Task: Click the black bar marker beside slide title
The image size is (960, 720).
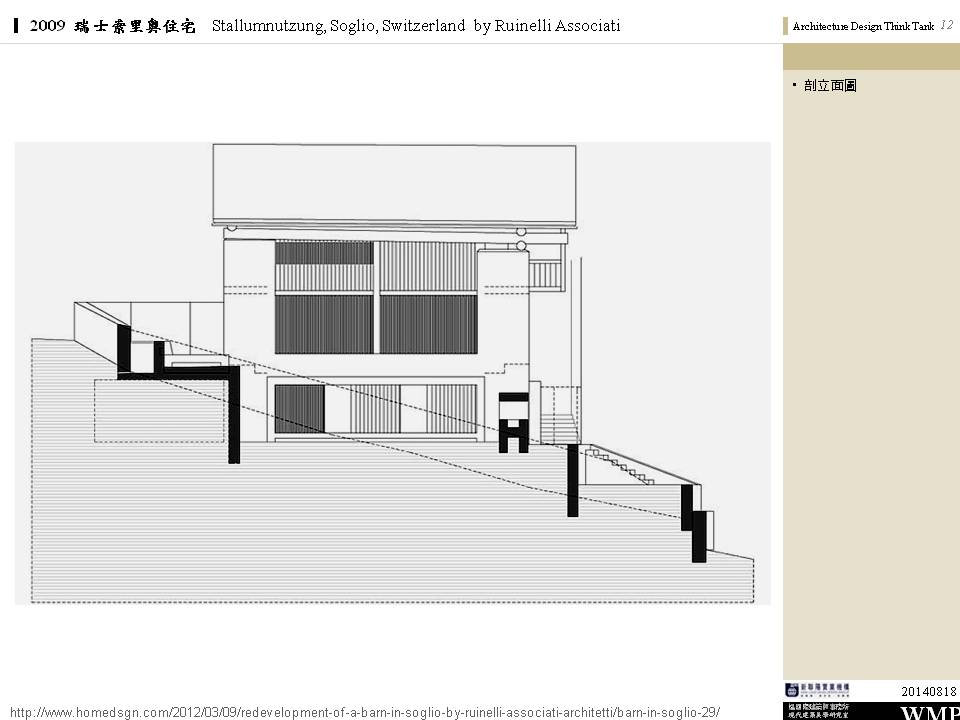Action: [x=17, y=26]
